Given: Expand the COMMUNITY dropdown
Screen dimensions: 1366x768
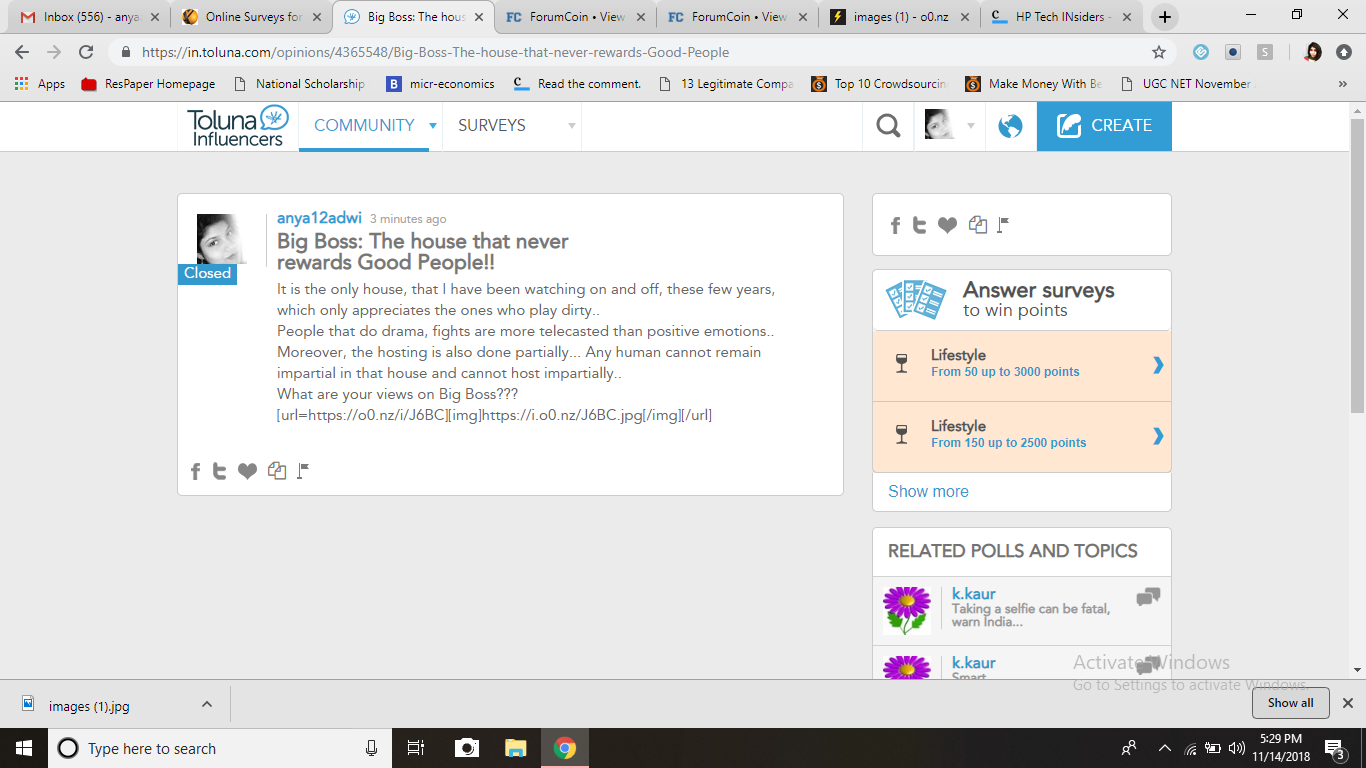Looking at the screenshot, I should tap(433, 126).
